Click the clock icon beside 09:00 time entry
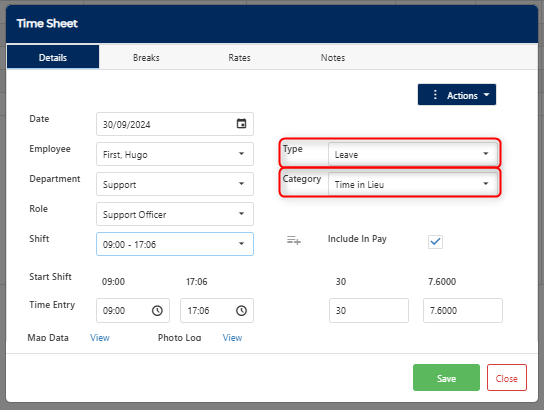Viewport: 544px width, 410px height. click(x=157, y=310)
